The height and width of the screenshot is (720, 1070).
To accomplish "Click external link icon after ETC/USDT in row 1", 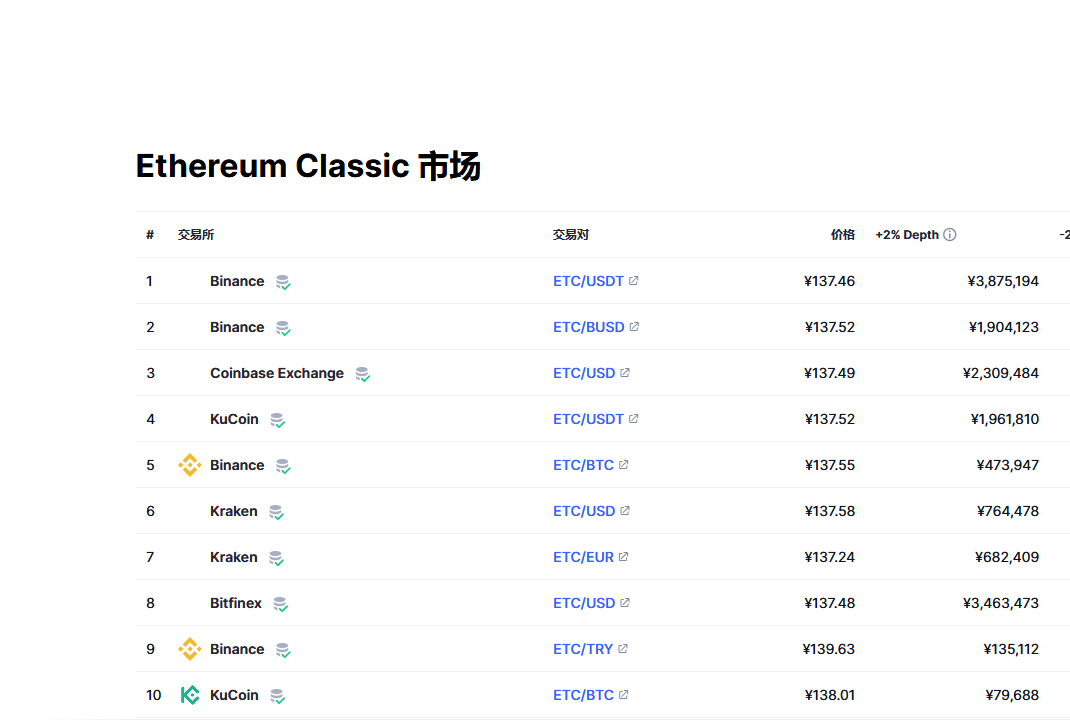I will coord(633,280).
